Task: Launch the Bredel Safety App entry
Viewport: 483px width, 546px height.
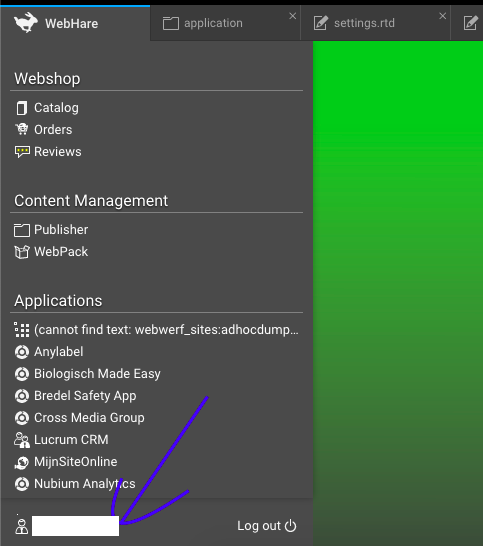Action: (75, 396)
